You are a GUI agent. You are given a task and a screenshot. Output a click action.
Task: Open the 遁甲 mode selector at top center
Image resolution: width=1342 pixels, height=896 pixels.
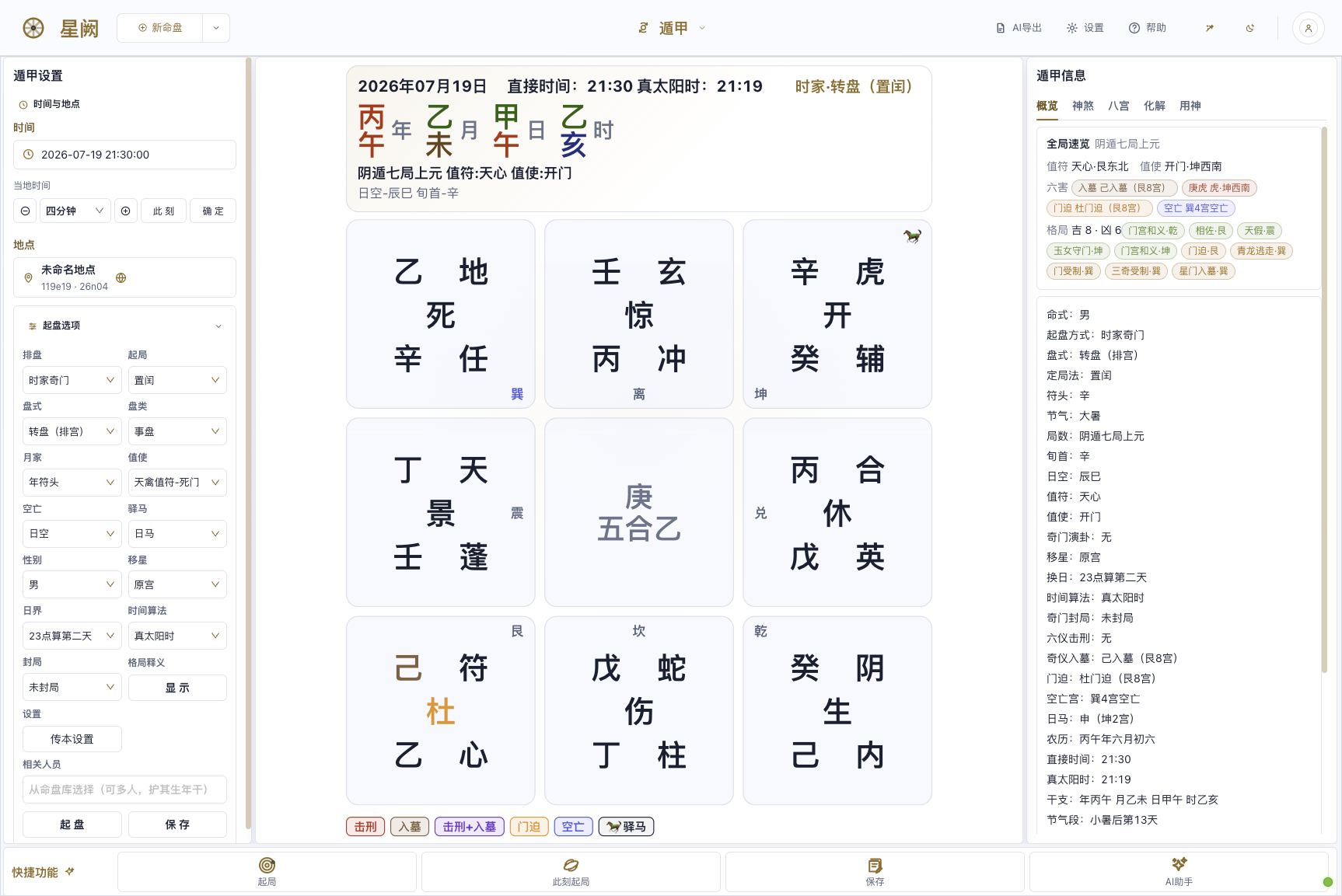pyautogui.click(x=672, y=28)
